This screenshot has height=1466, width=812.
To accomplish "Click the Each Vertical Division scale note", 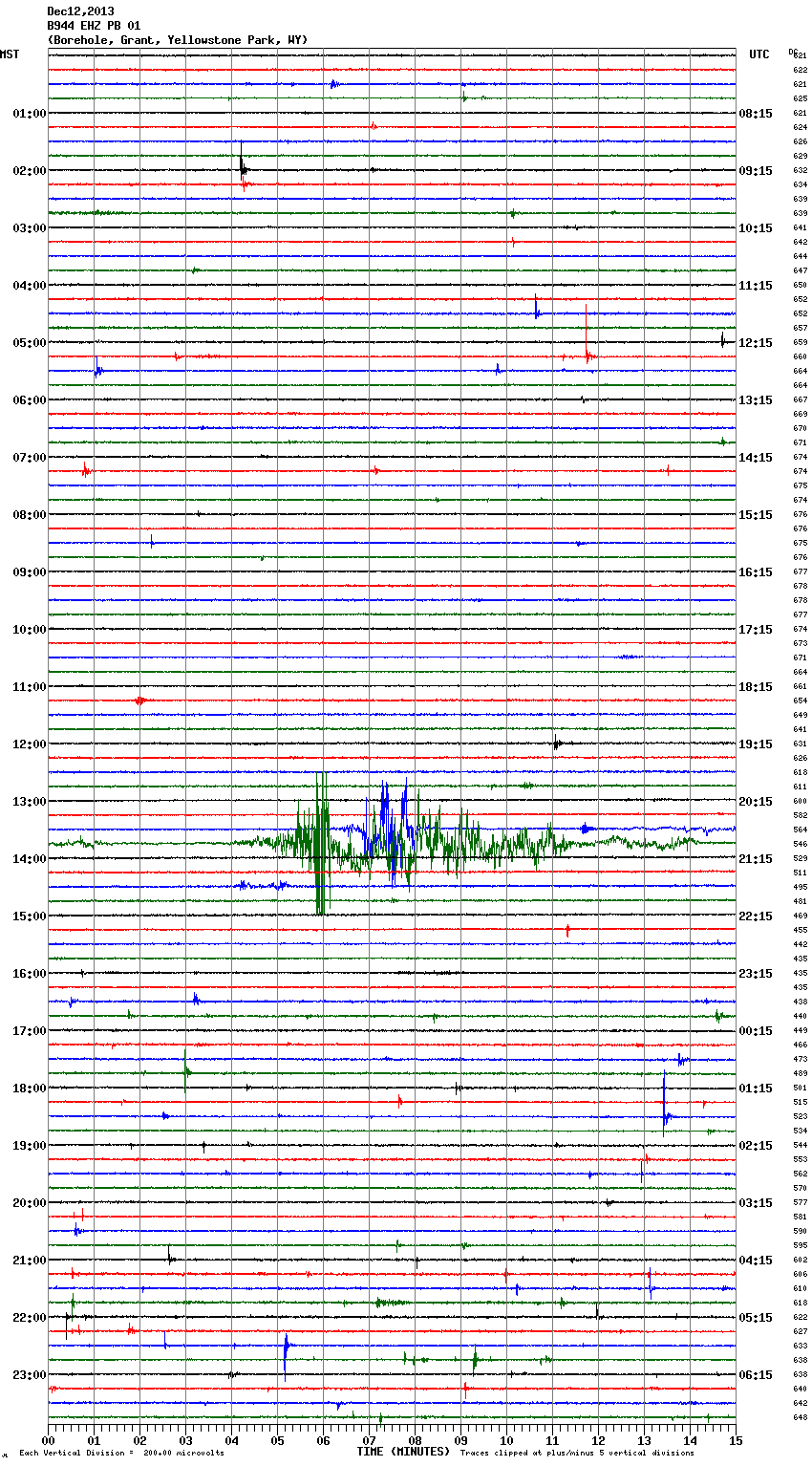I will click(x=121, y=1454).
